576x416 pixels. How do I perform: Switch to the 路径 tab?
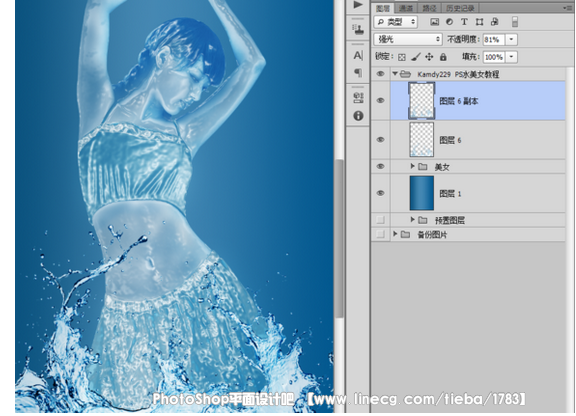point(429,8)
